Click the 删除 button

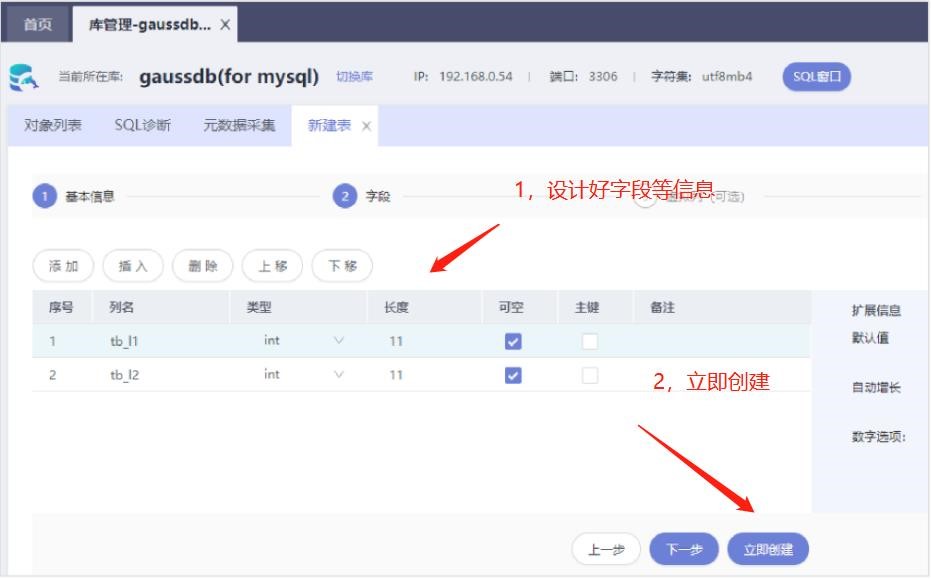click(203, 265)
